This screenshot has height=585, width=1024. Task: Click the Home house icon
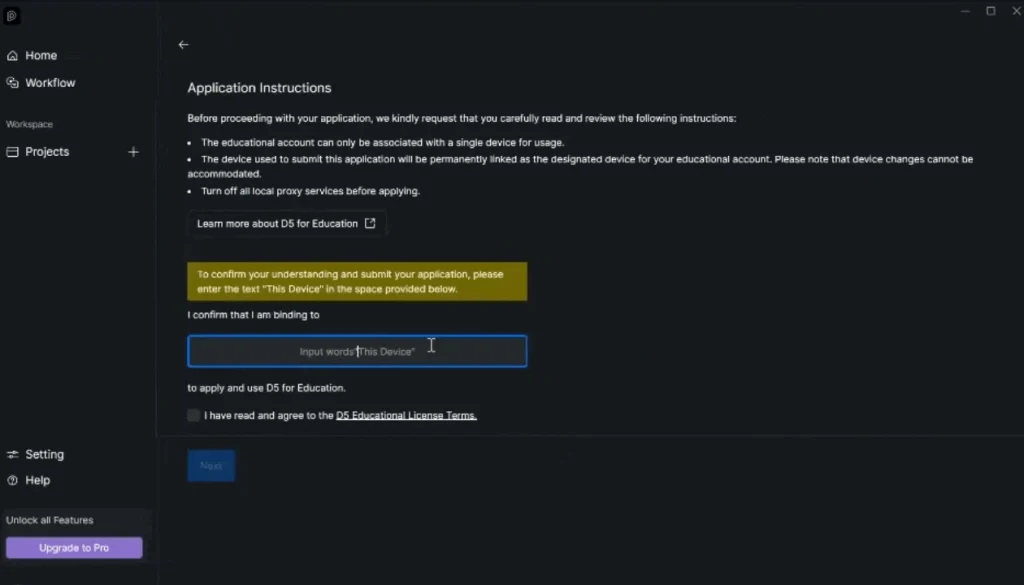(x=12, y=55)
